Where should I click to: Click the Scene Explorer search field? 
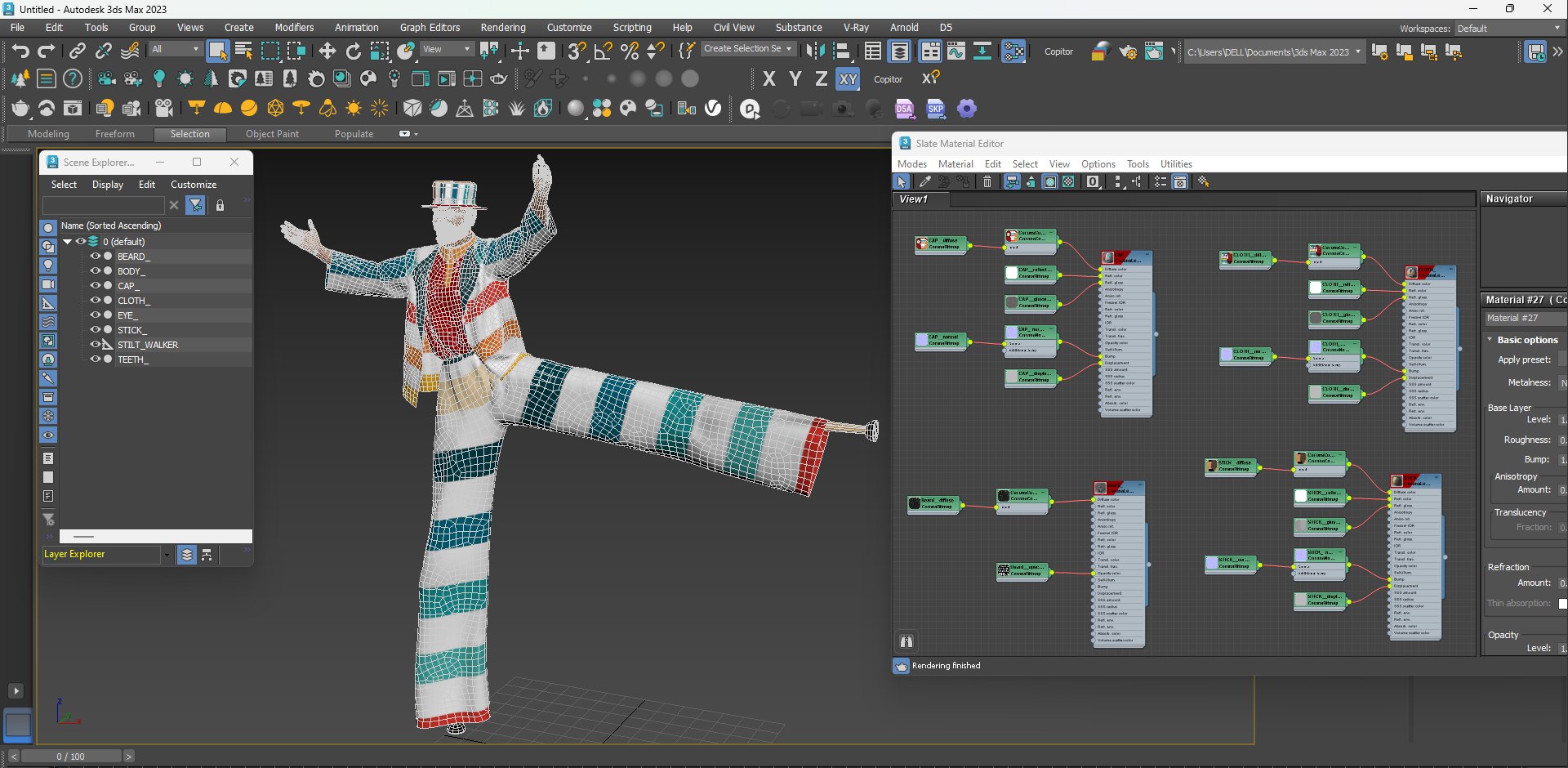tap(103, 205)
